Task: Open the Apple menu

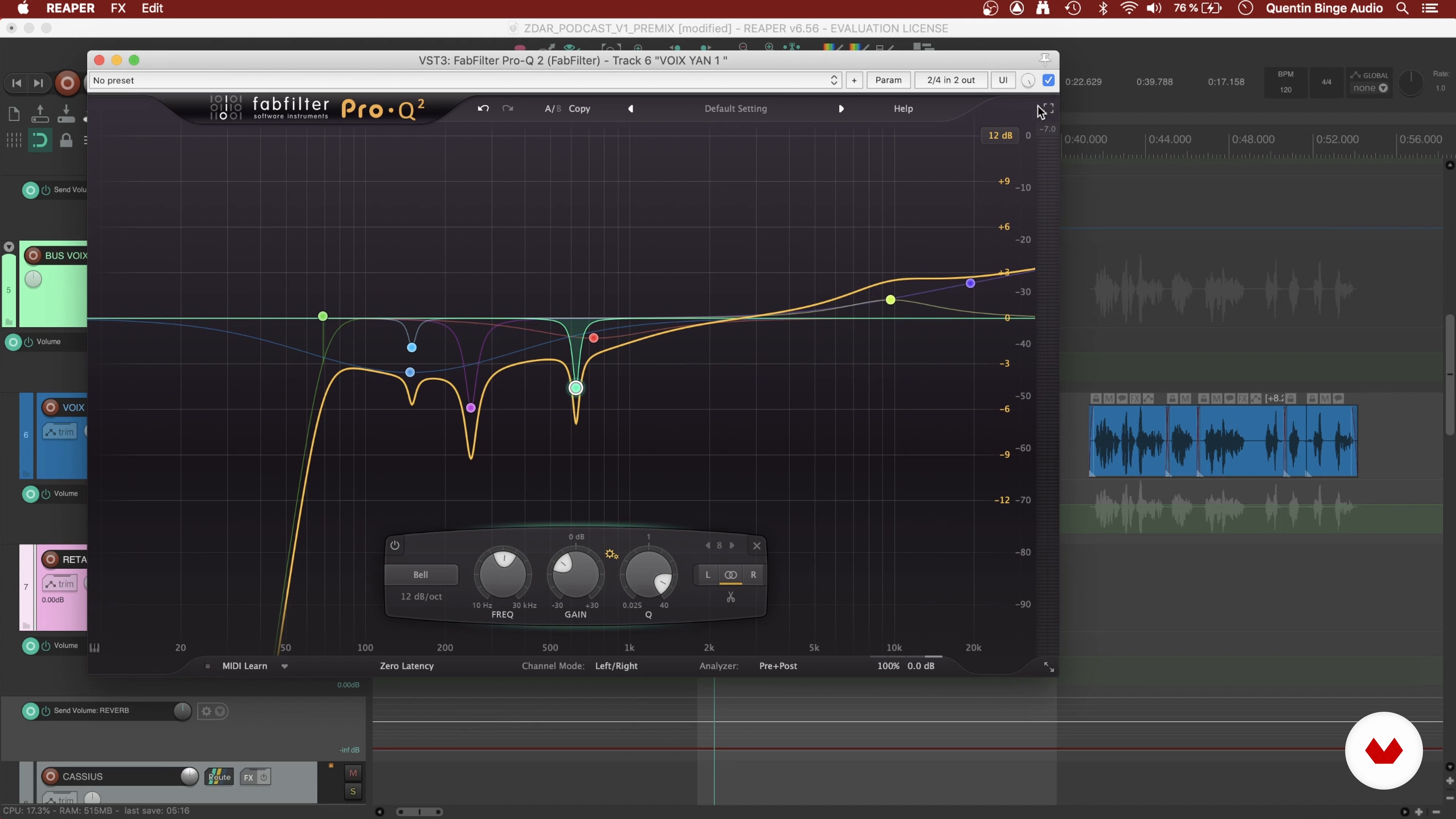Action: click(x=23, y=8)
